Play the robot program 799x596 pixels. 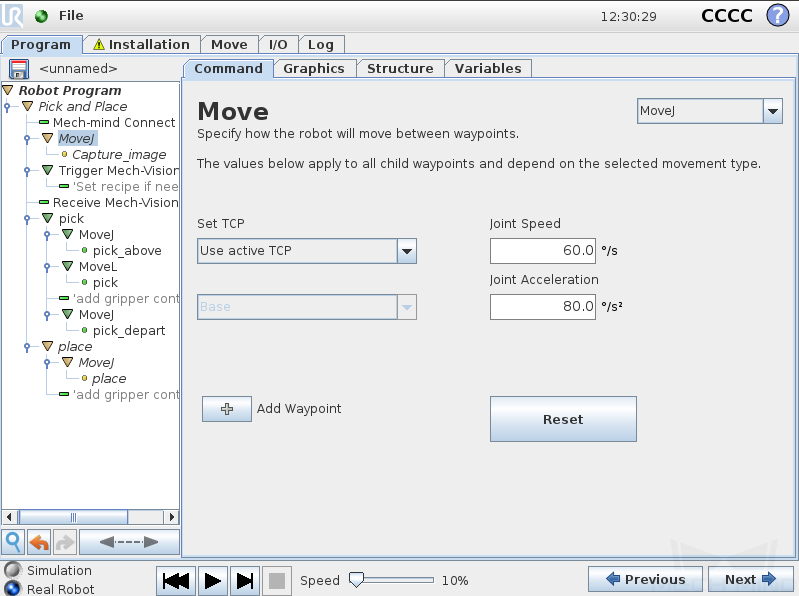coord(212,581)
